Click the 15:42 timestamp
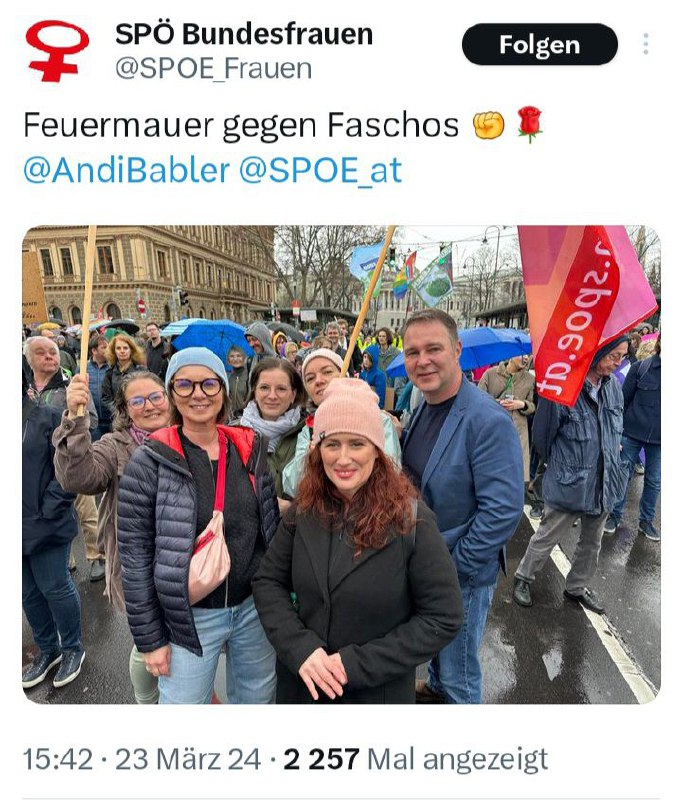The width and height of the screenshot is (682, 800). point(58,759)
